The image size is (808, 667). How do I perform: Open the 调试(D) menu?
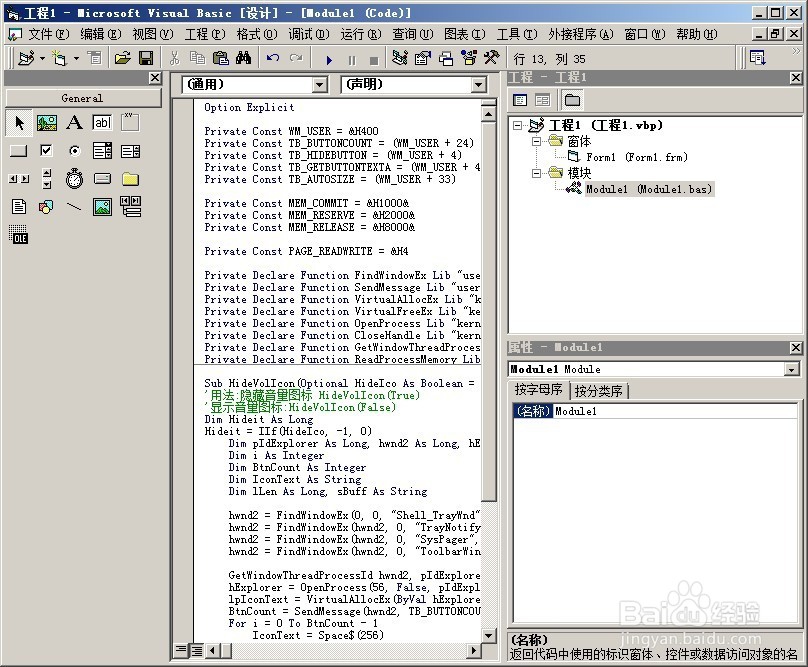[x=309, y=35]
